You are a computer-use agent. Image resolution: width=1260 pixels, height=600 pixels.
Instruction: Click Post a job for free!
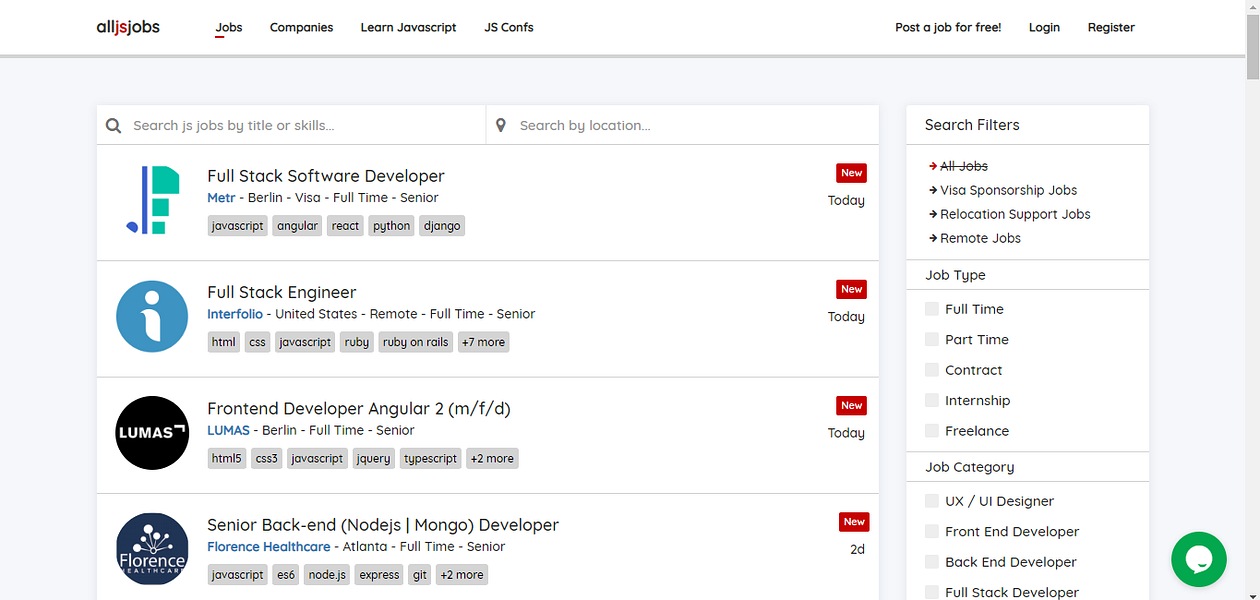(x=948, y=27)
